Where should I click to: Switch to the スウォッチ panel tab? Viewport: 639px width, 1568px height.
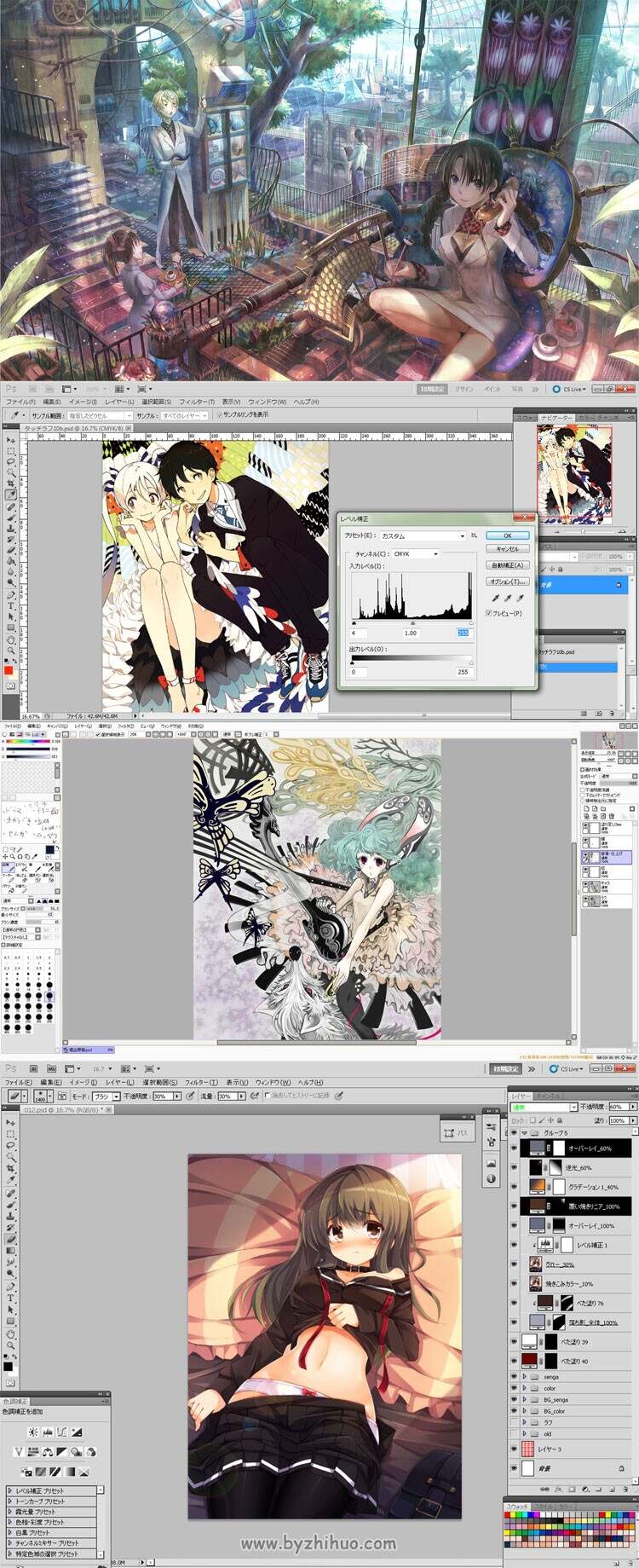coord(517,1507)
